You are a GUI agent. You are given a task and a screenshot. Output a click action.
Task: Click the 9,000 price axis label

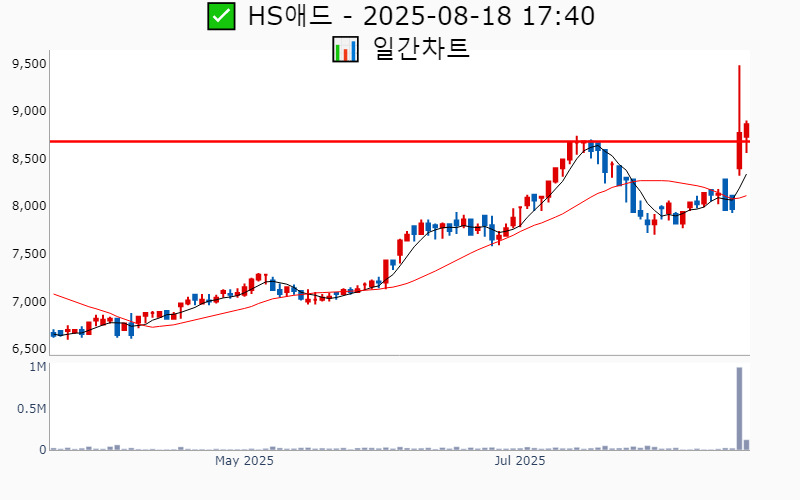coord(29,111)
